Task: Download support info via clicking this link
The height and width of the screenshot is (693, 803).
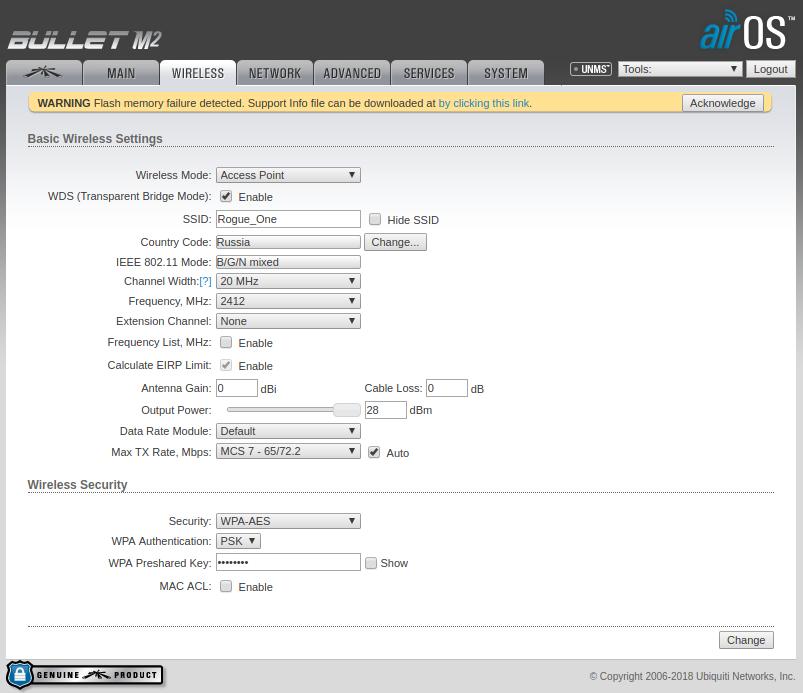Action: click(484, 103)
